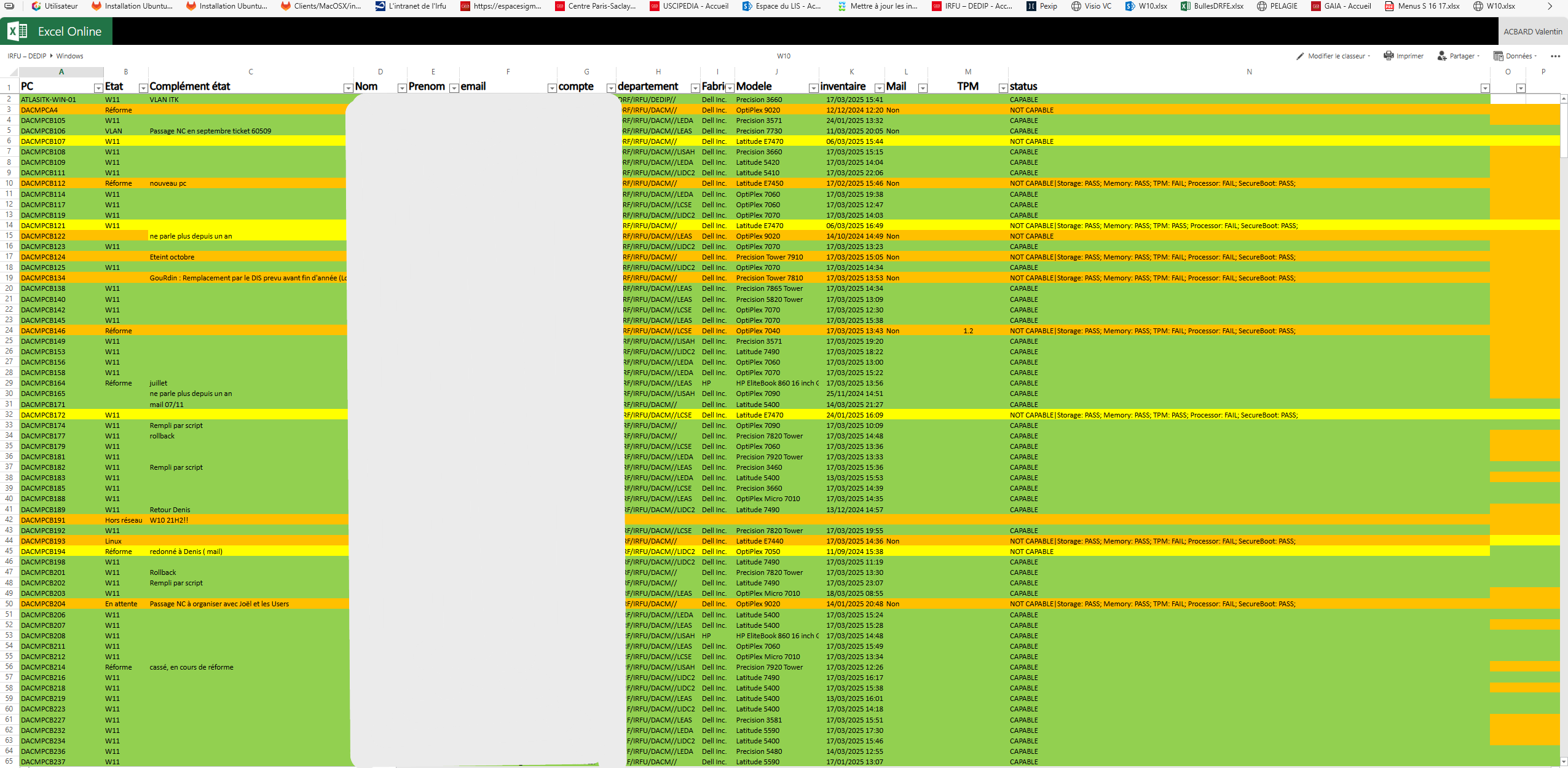The width and height of the screenshot is (1568, 768).
Task: Open the TPM column filter dropdown
Action: (x=1003, y=89)
